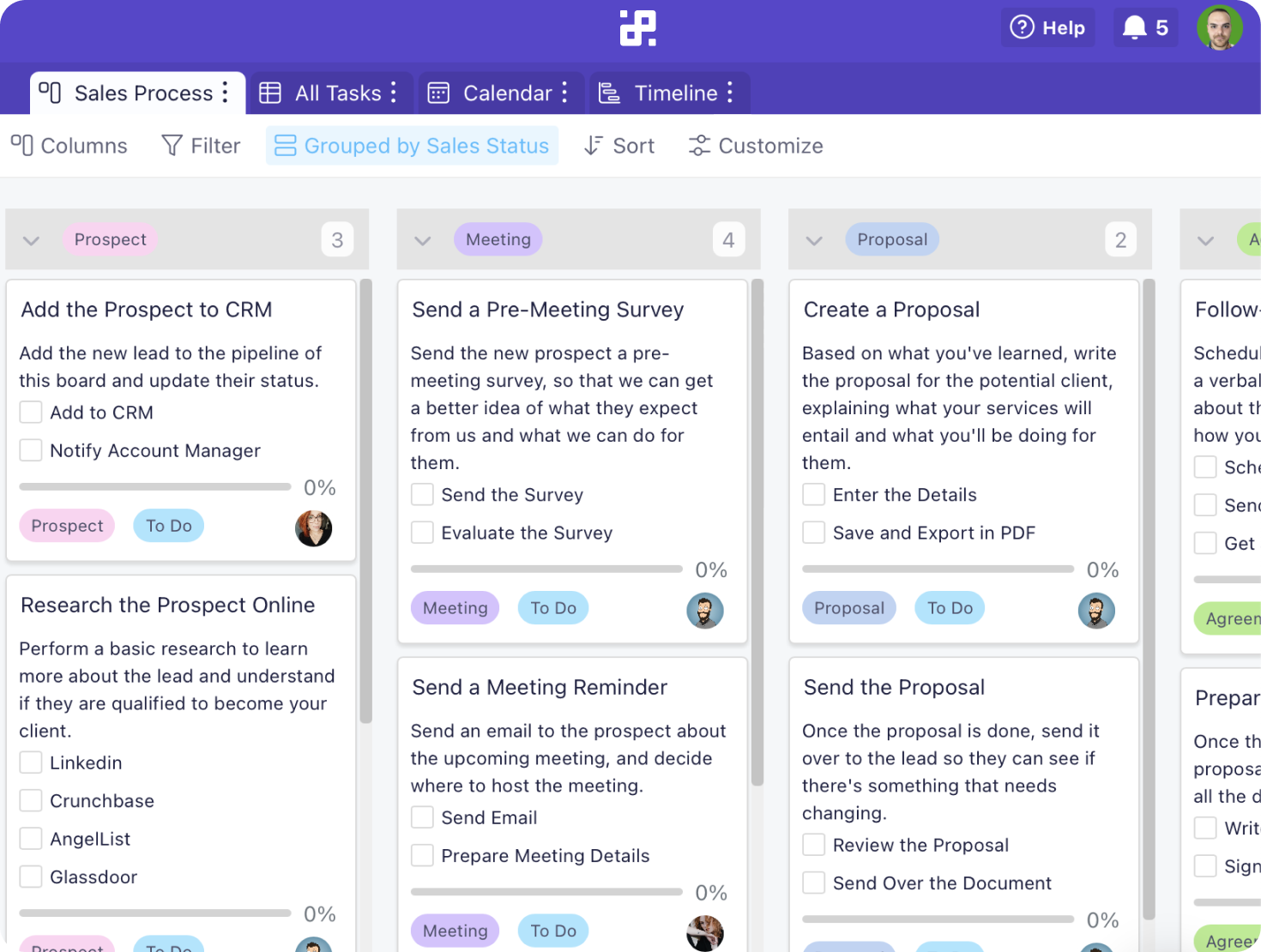This screenshot has height=952, width=1261.
Task: Check the Enter the Details checkbox
Action: [813, 495]
